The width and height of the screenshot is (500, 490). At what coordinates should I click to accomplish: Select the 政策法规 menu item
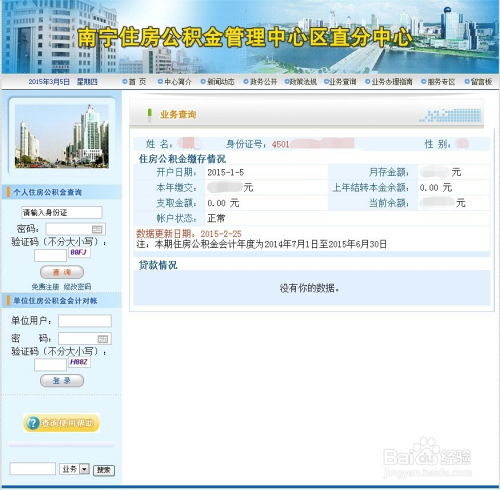click(300, 82)
